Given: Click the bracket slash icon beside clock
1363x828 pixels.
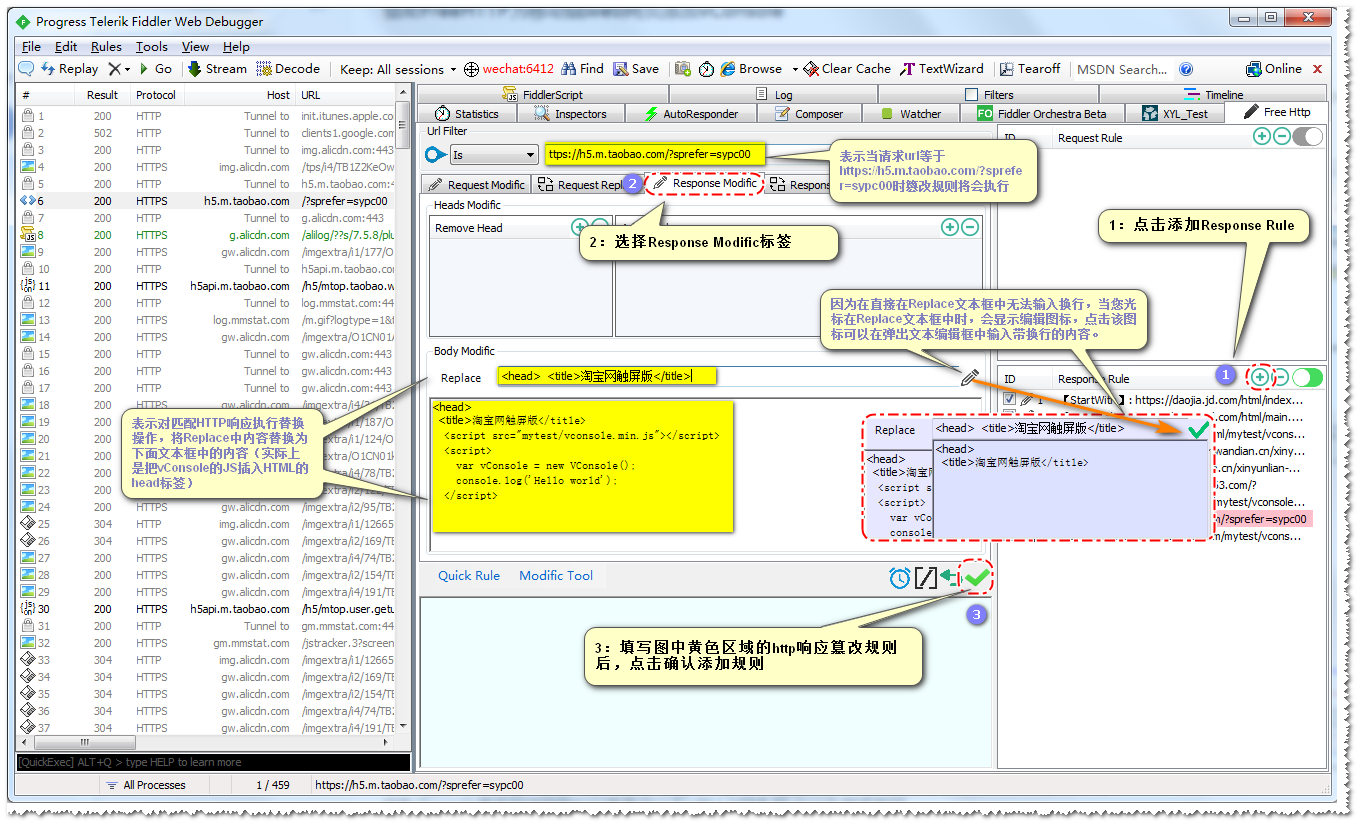Looking at the screenshot, I should [x=926, y=577].
